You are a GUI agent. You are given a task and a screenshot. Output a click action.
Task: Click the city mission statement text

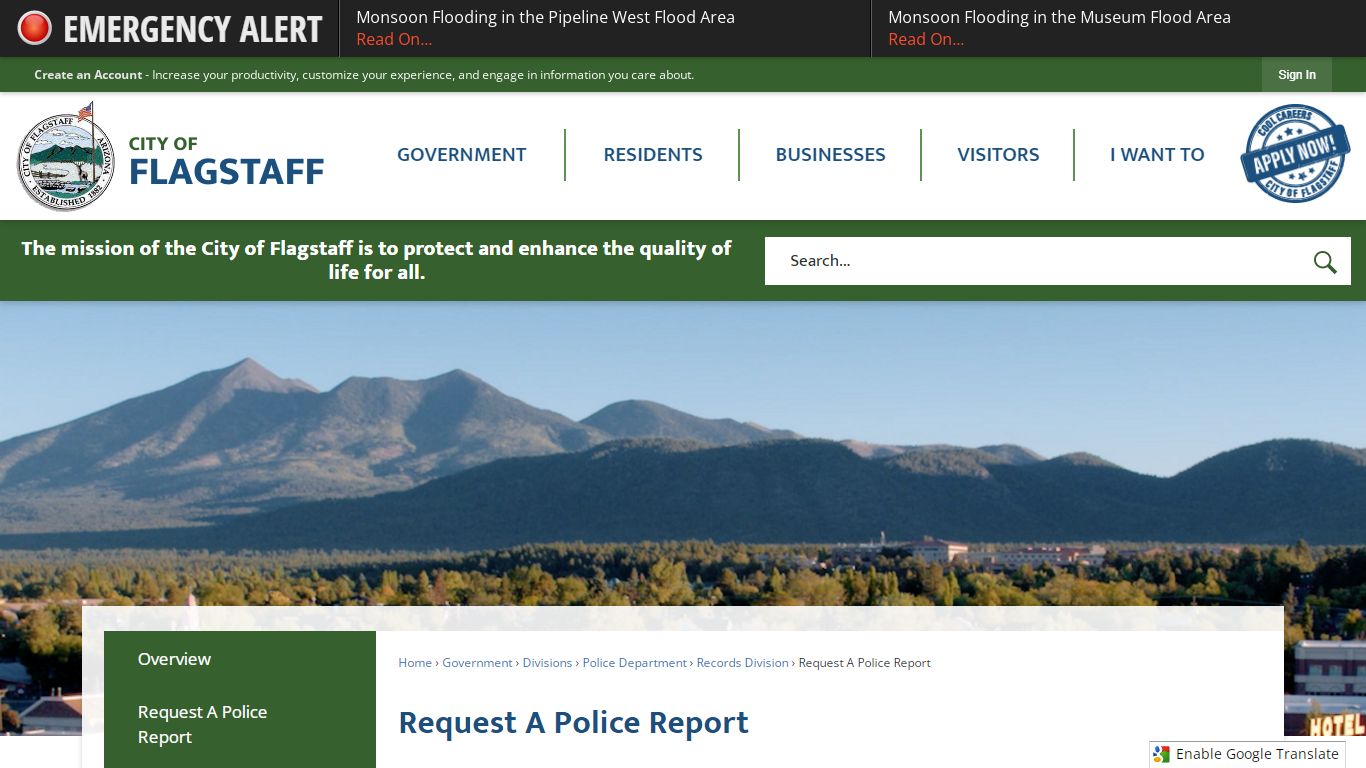point(376,260)
